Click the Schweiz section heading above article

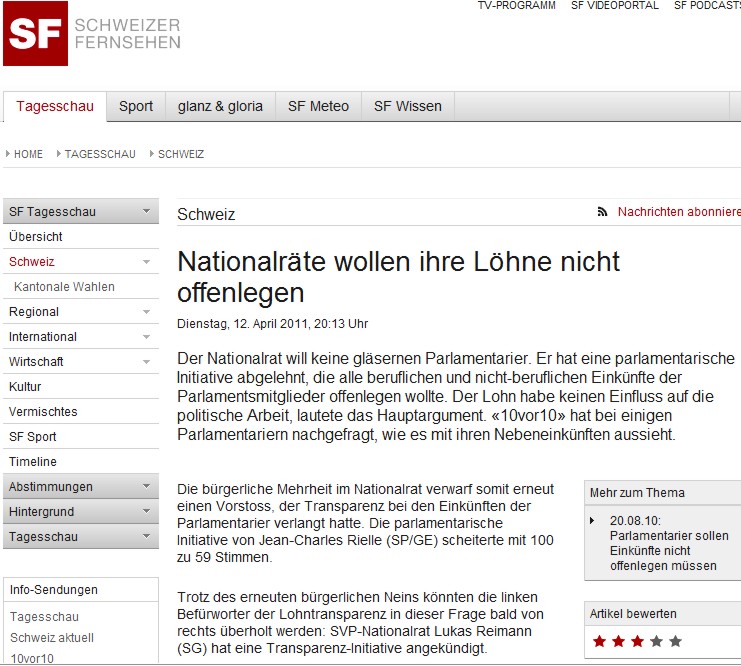tap(206, 215)
